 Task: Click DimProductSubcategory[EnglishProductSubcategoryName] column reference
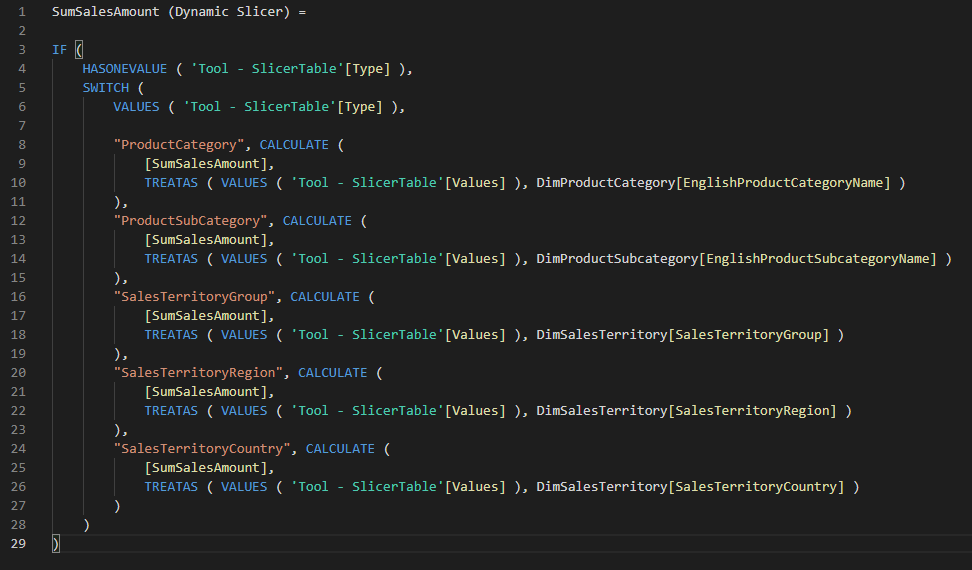[x=736, y=259]
